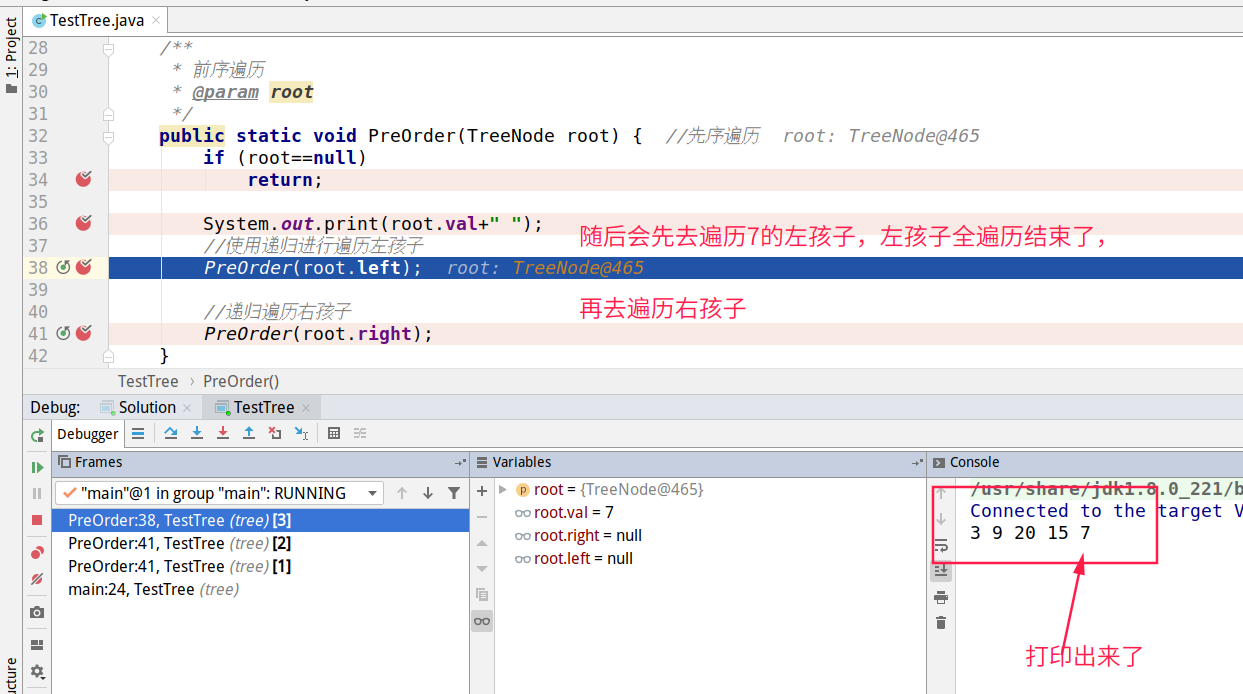1243x694 pixels.
Task: Close the TestTree debug tab
Action: [x=306, y=408]
